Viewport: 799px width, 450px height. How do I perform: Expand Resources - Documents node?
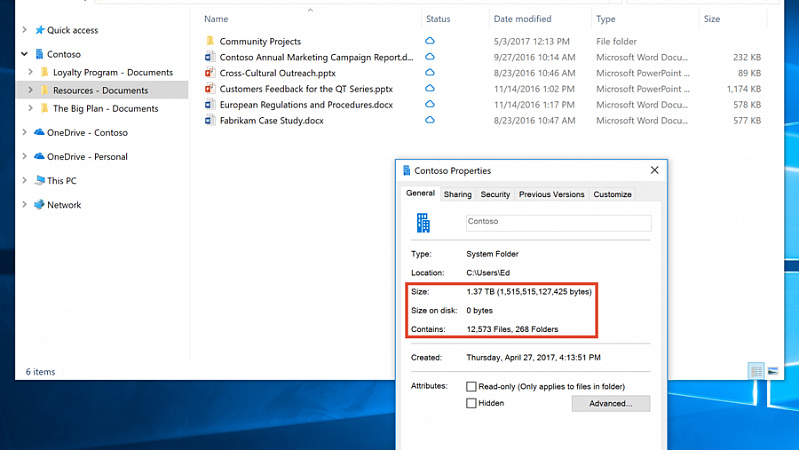(x=31, y=90)
